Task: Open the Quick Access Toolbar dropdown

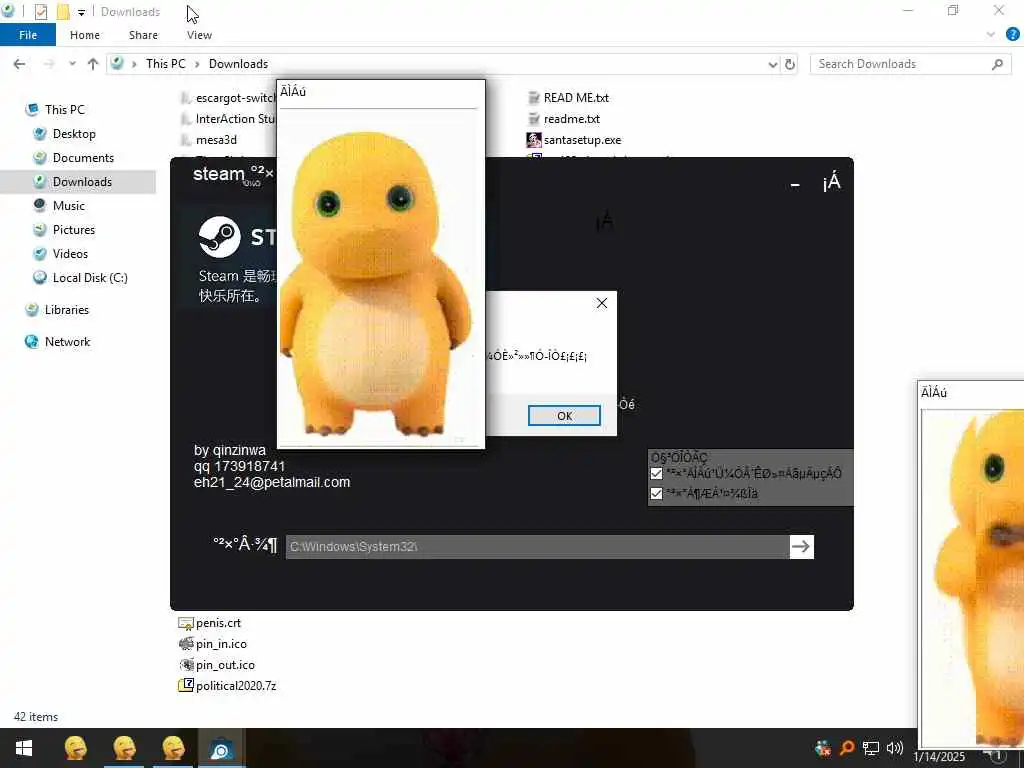Action: click(x=81, y=12)
